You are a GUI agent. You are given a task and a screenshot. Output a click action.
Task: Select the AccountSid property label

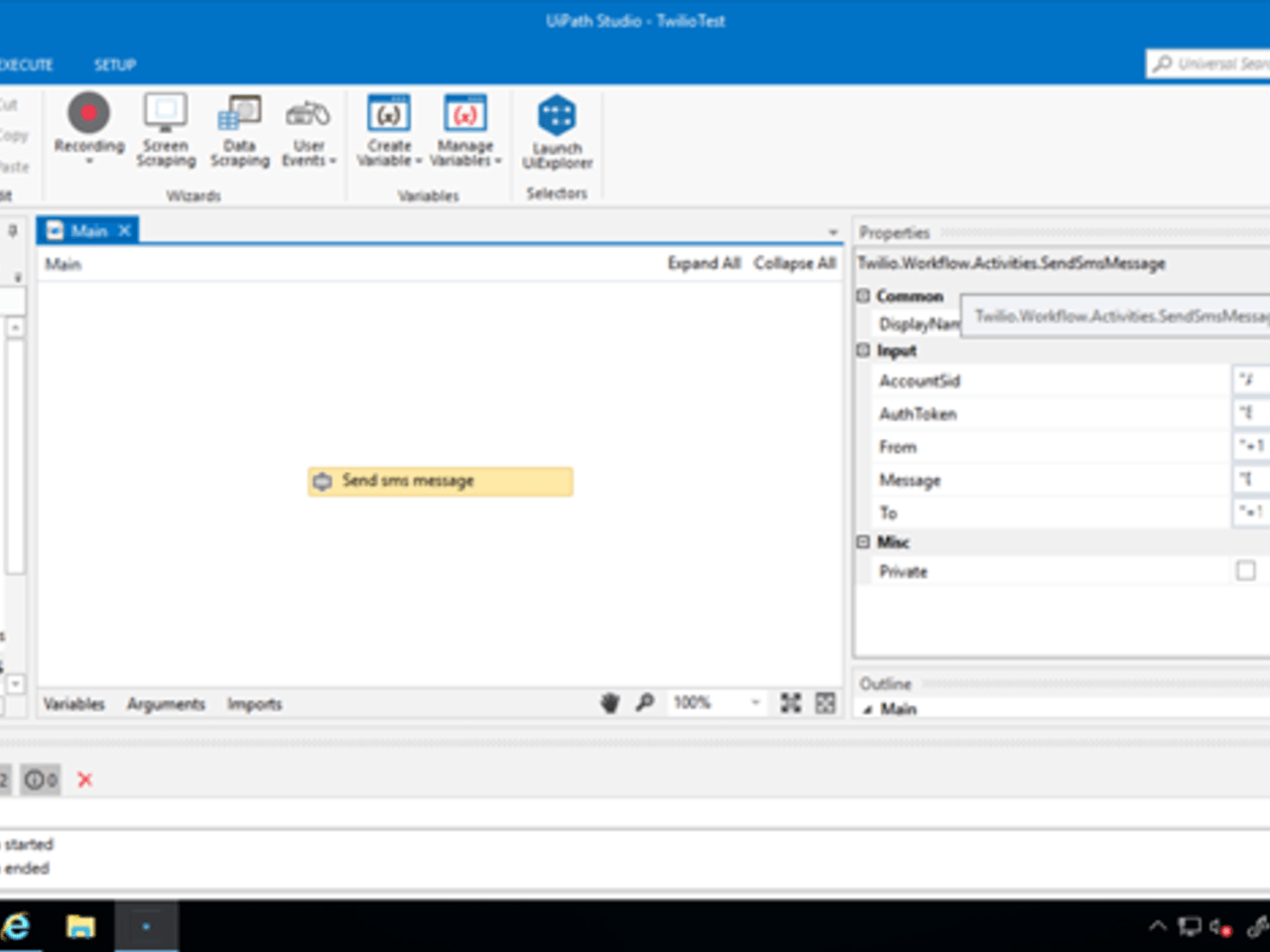pyautogui.click(x=920, y=381)
